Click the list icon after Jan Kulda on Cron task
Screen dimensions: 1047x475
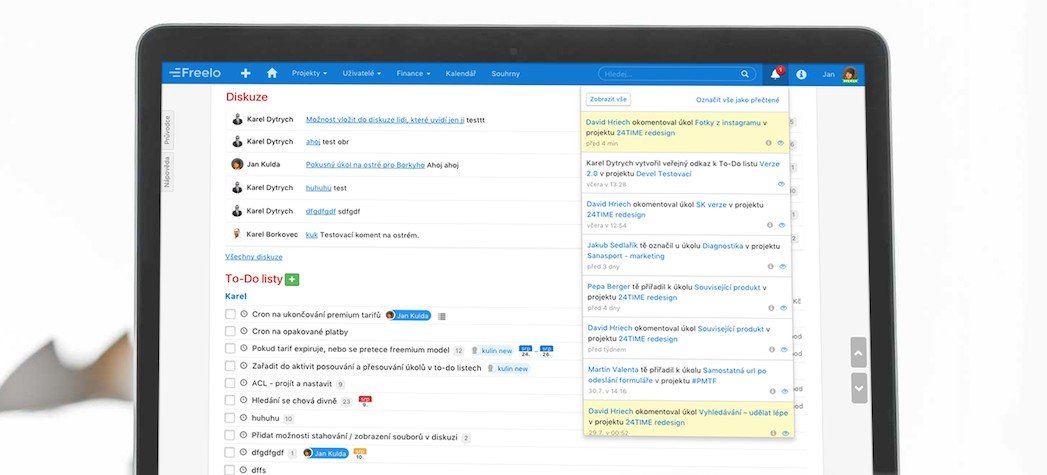[441, 316]
